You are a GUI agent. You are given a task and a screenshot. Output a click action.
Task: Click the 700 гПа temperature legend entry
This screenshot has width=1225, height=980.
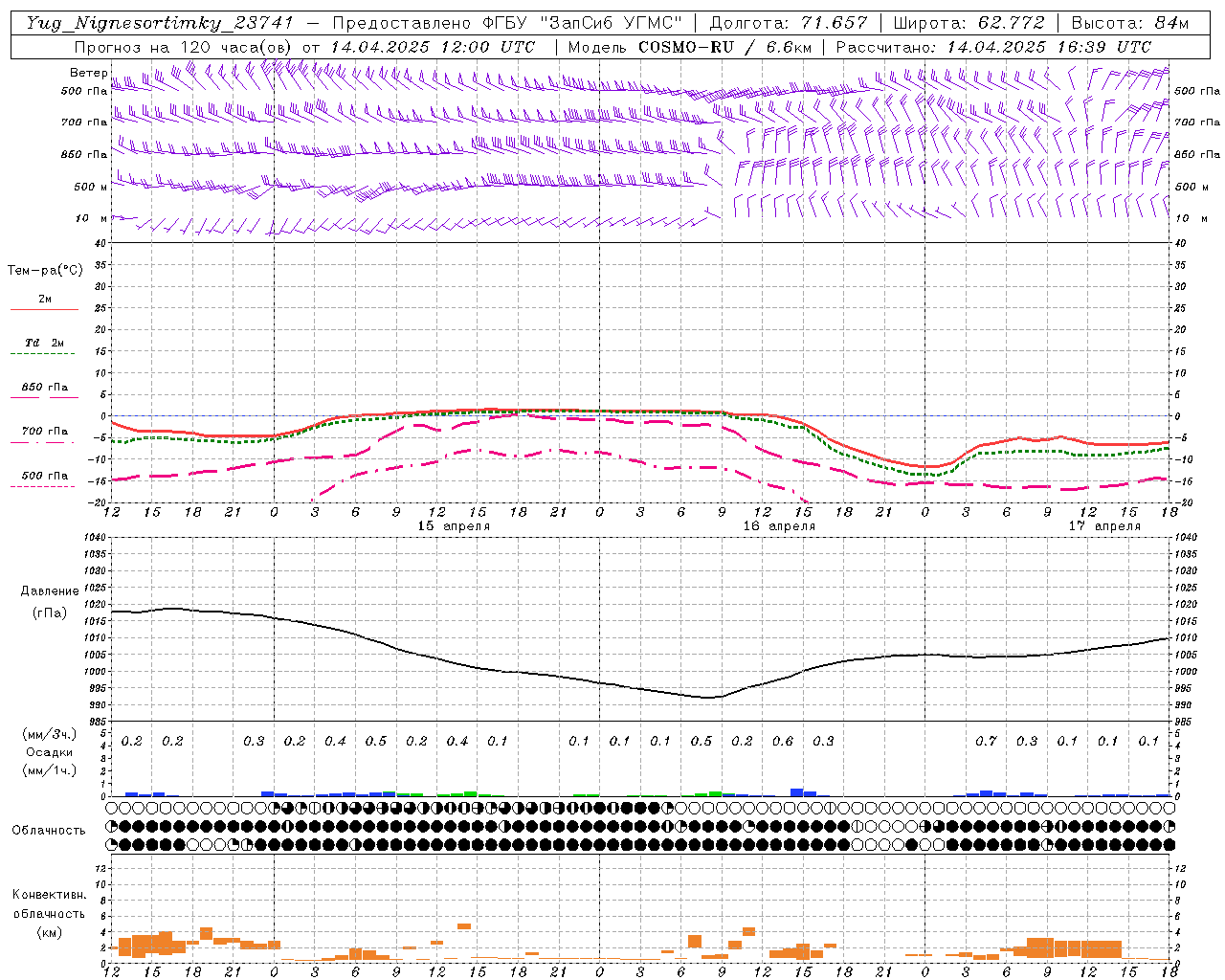pyautogui.click(x=45, y=432)
